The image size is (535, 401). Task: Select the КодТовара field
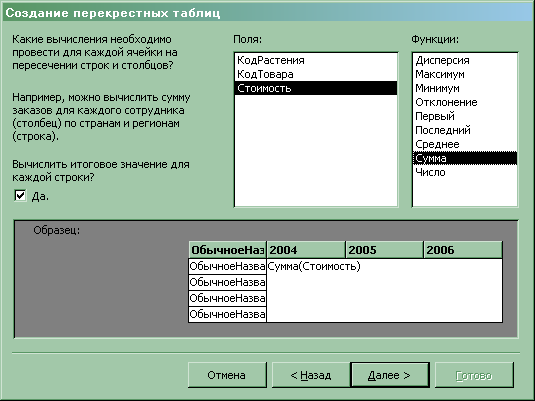click(x=316, y=74)
